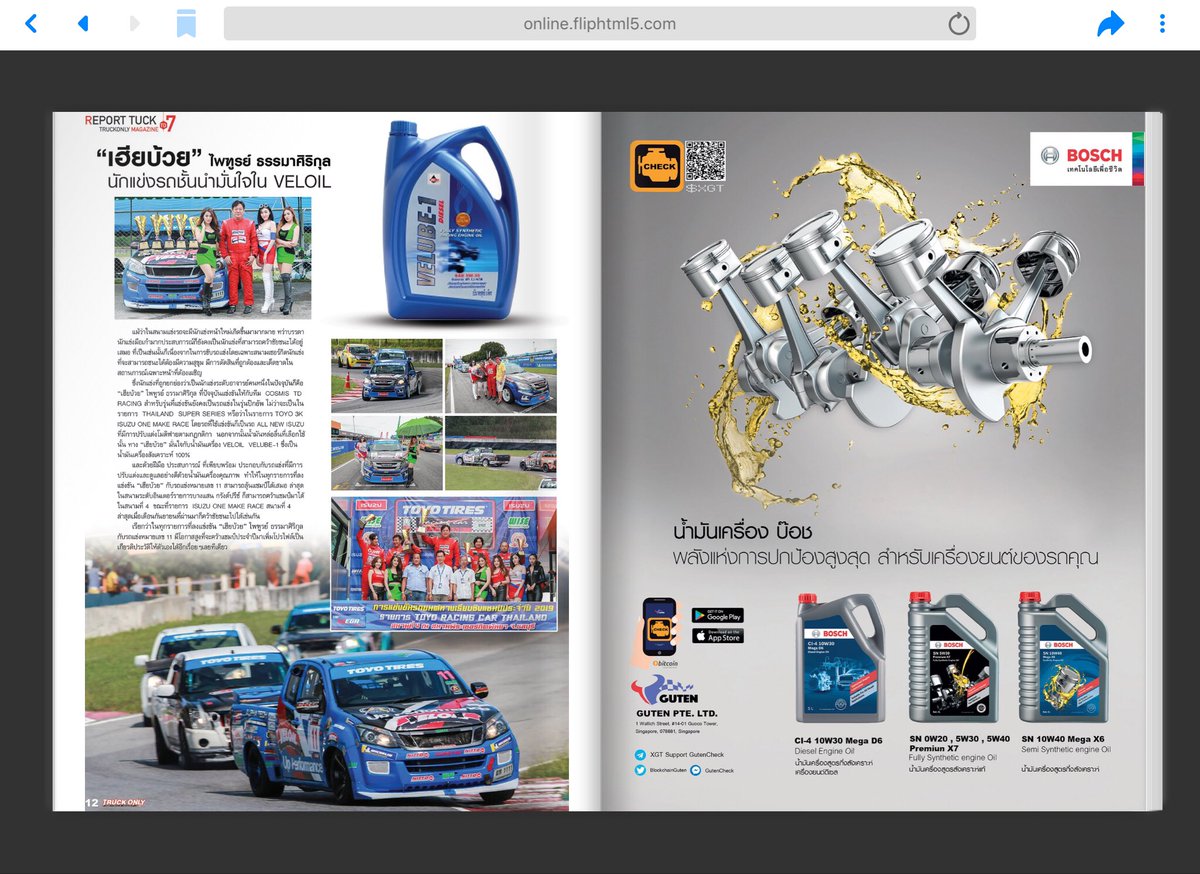Open the three-dot more options menu

coord(1162,23)
